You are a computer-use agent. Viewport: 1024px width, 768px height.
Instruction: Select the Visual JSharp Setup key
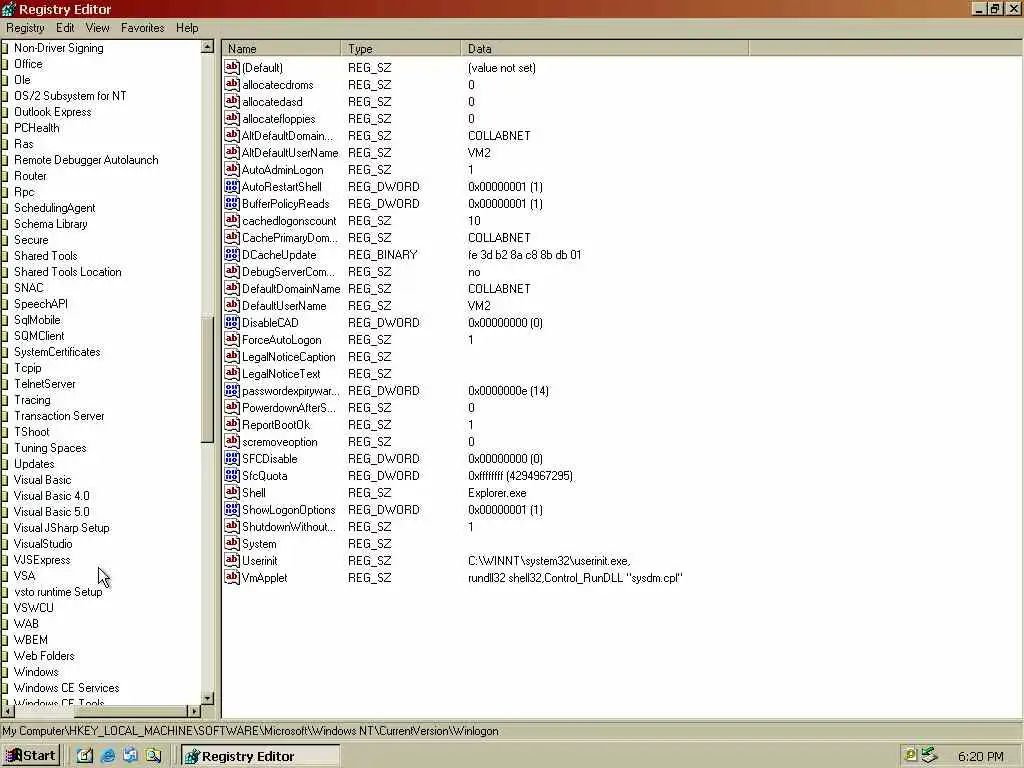(62, 528)
